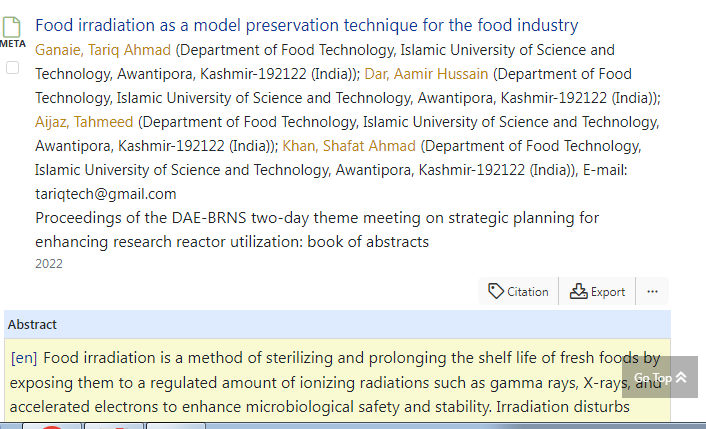Click the tag icon beside Citation
The width and height of the screenshot is (706, 429).
pos(496,291)
